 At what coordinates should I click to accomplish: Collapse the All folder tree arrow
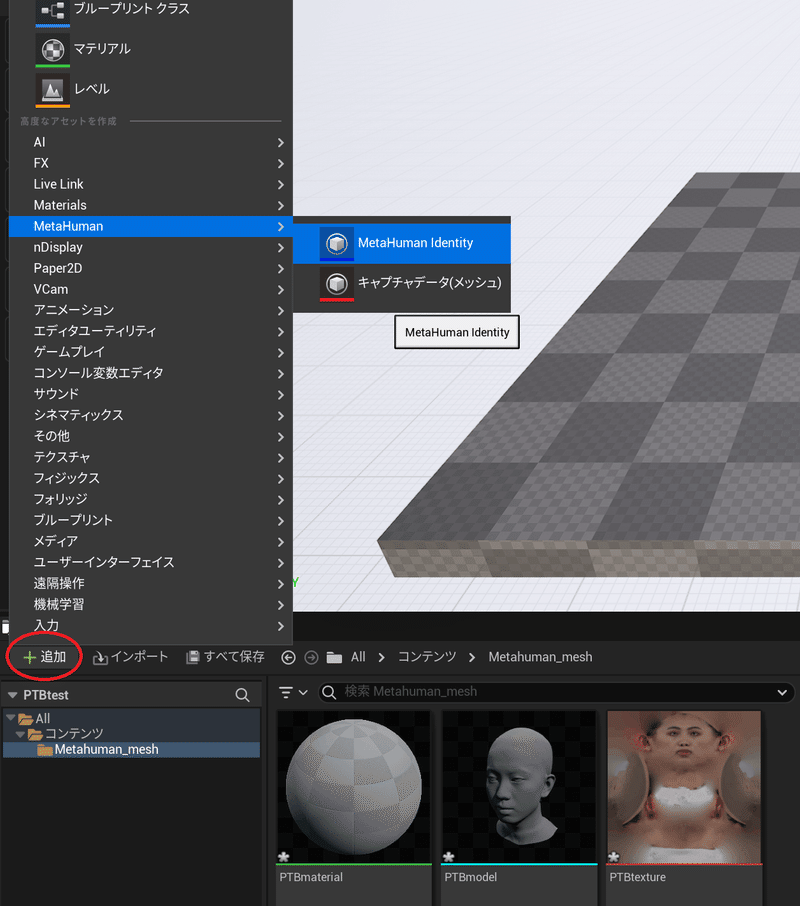pos(10,718)
